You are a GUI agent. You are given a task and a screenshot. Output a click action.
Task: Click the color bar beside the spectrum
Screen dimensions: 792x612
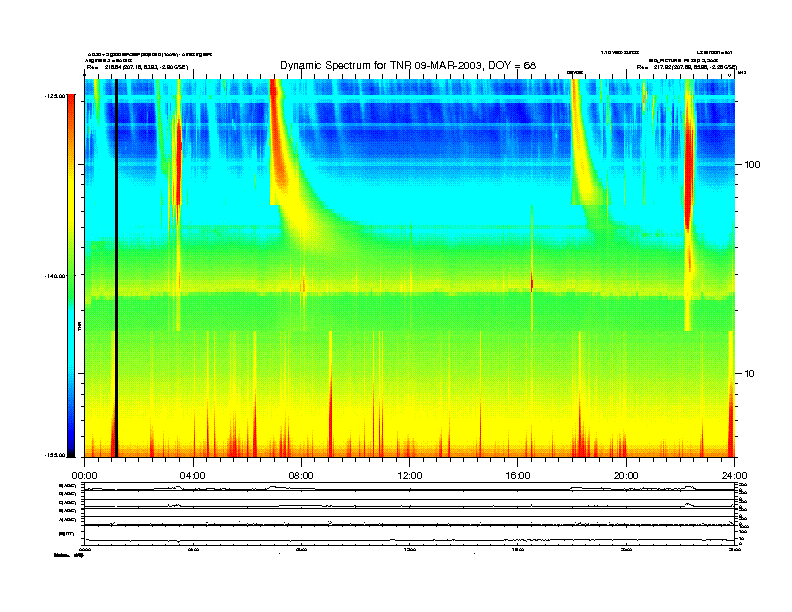[x=71, y=276]
